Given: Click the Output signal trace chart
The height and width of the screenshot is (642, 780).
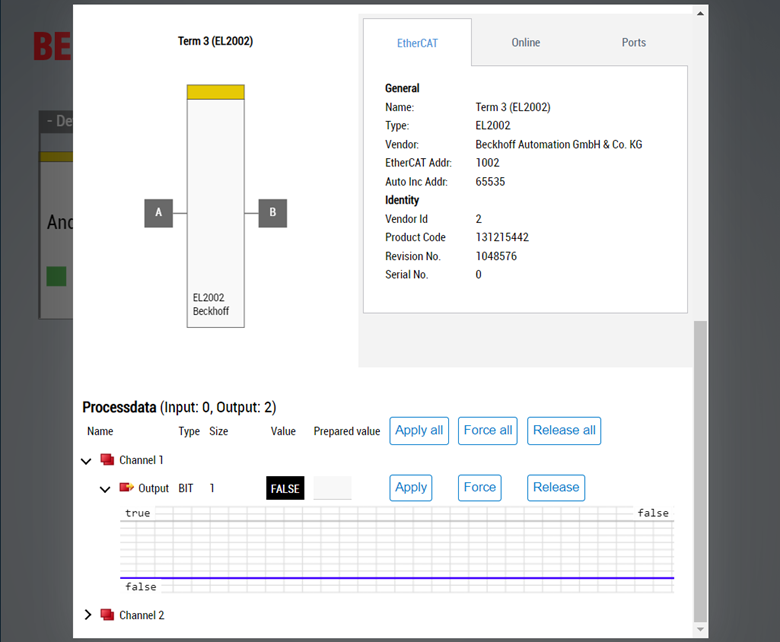Looking at the screenshot, I should coord(397,550).
